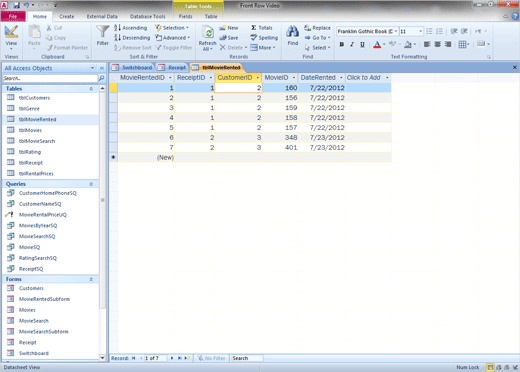Click Toggle Filter in ribbon
The height and width of the screenshot is (372, 520).
click(x=174, y=48)
